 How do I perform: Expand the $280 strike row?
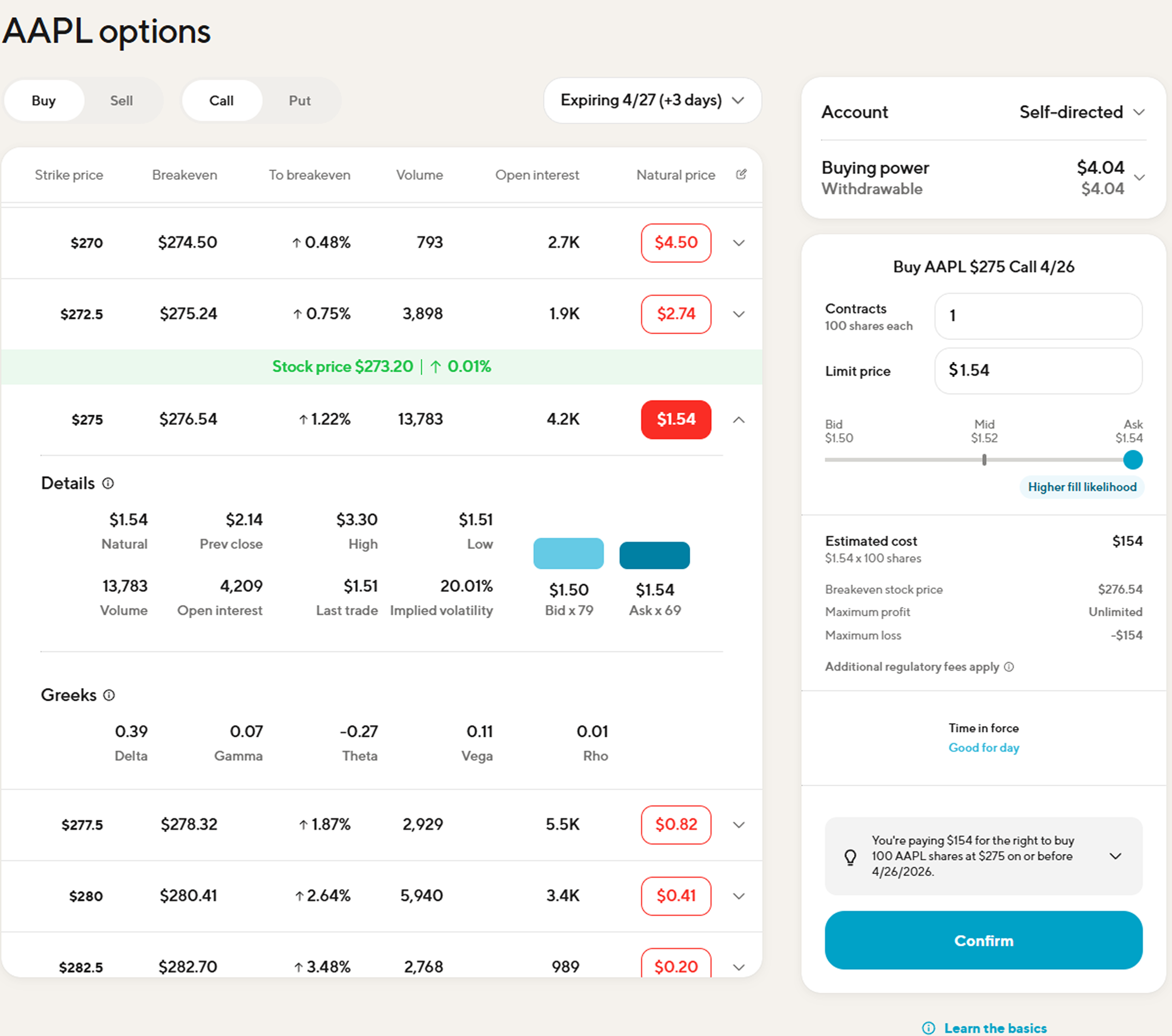tap(739, 896)
